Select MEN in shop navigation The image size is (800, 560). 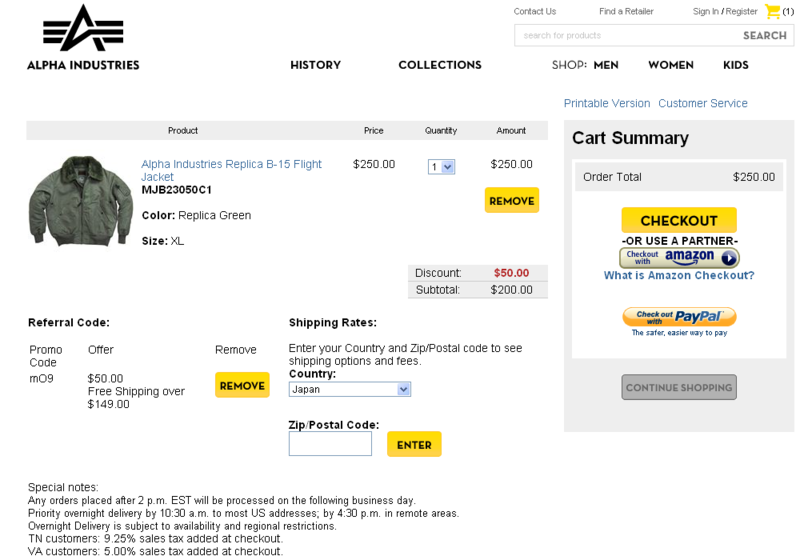tap(606, 65)
